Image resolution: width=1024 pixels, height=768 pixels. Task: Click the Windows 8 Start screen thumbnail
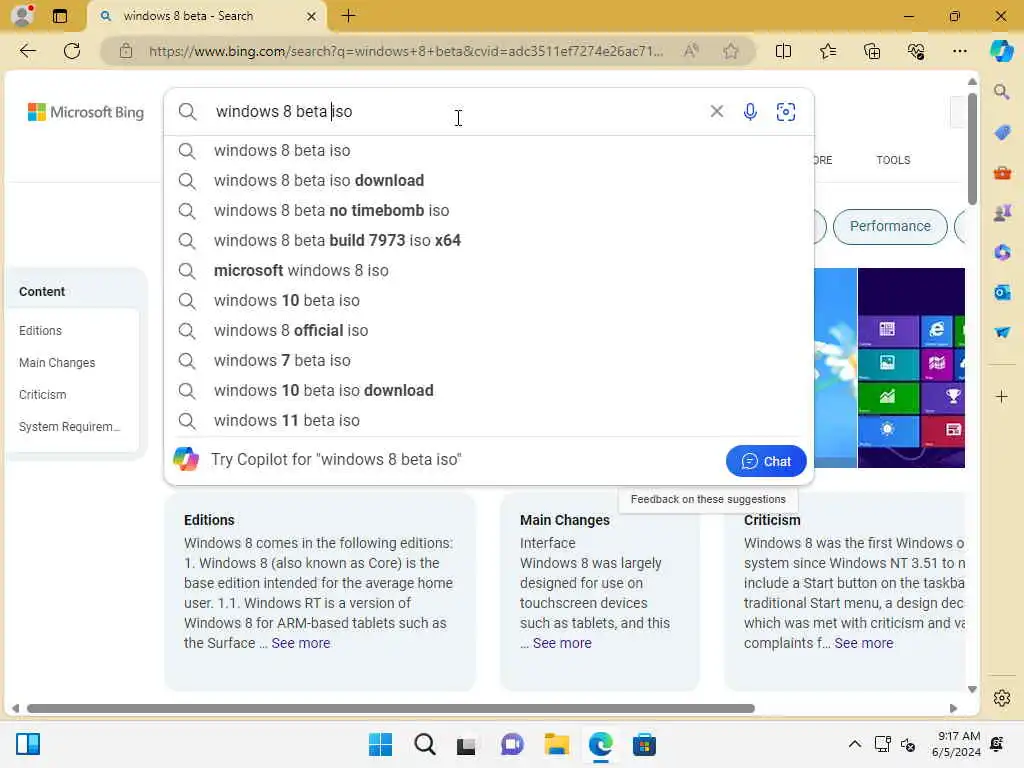(x=911, y=368)
